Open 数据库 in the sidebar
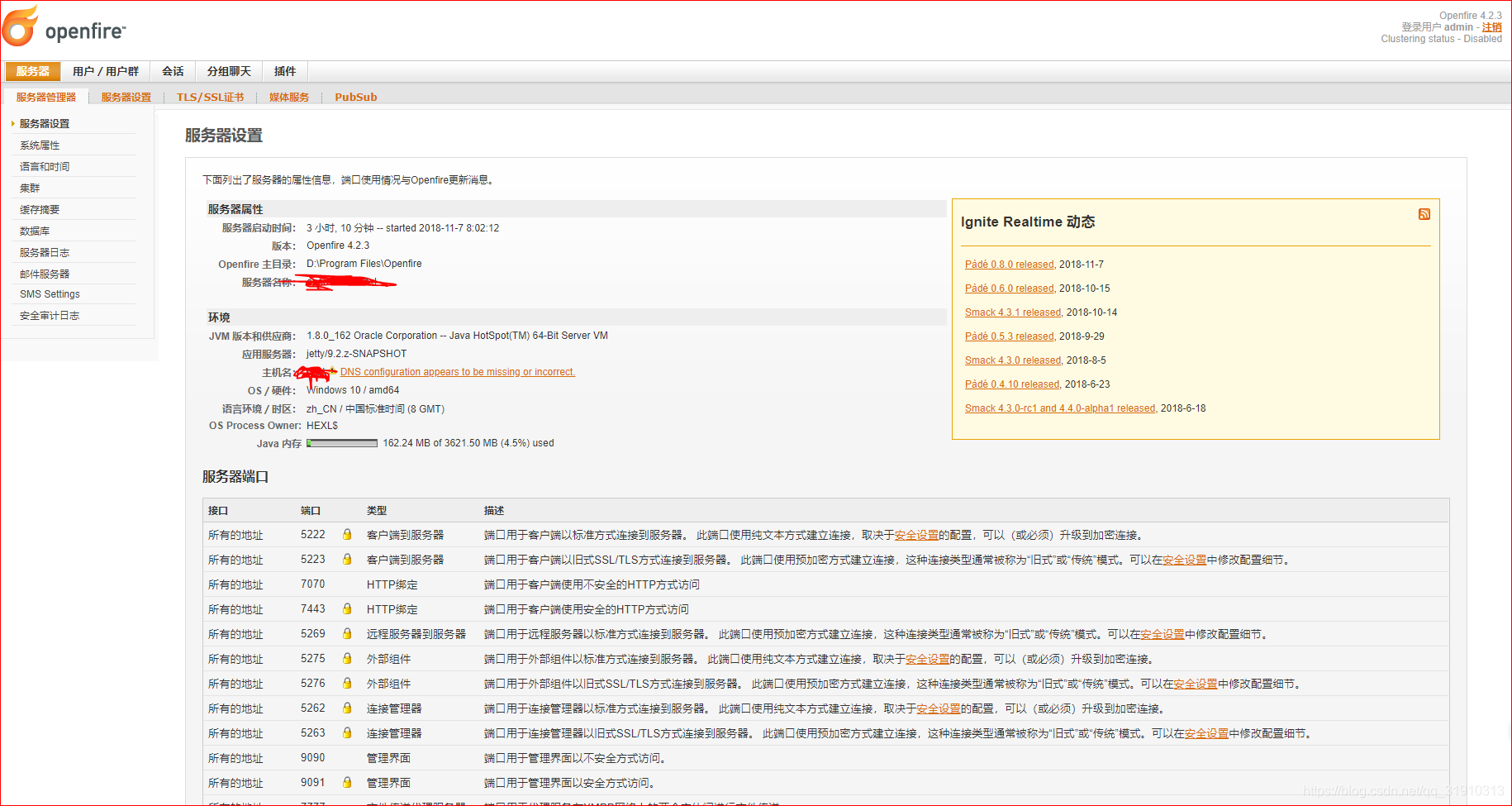 tap(35, 231)
